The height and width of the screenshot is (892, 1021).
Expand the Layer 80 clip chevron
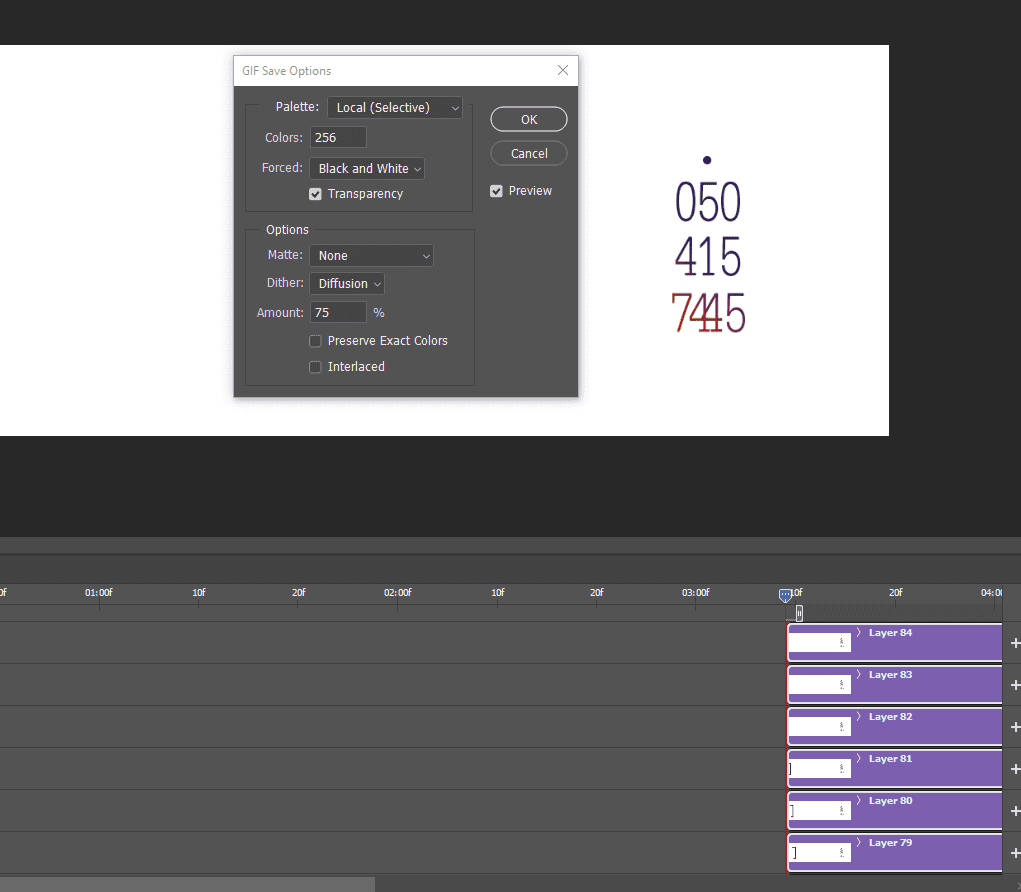859,800
